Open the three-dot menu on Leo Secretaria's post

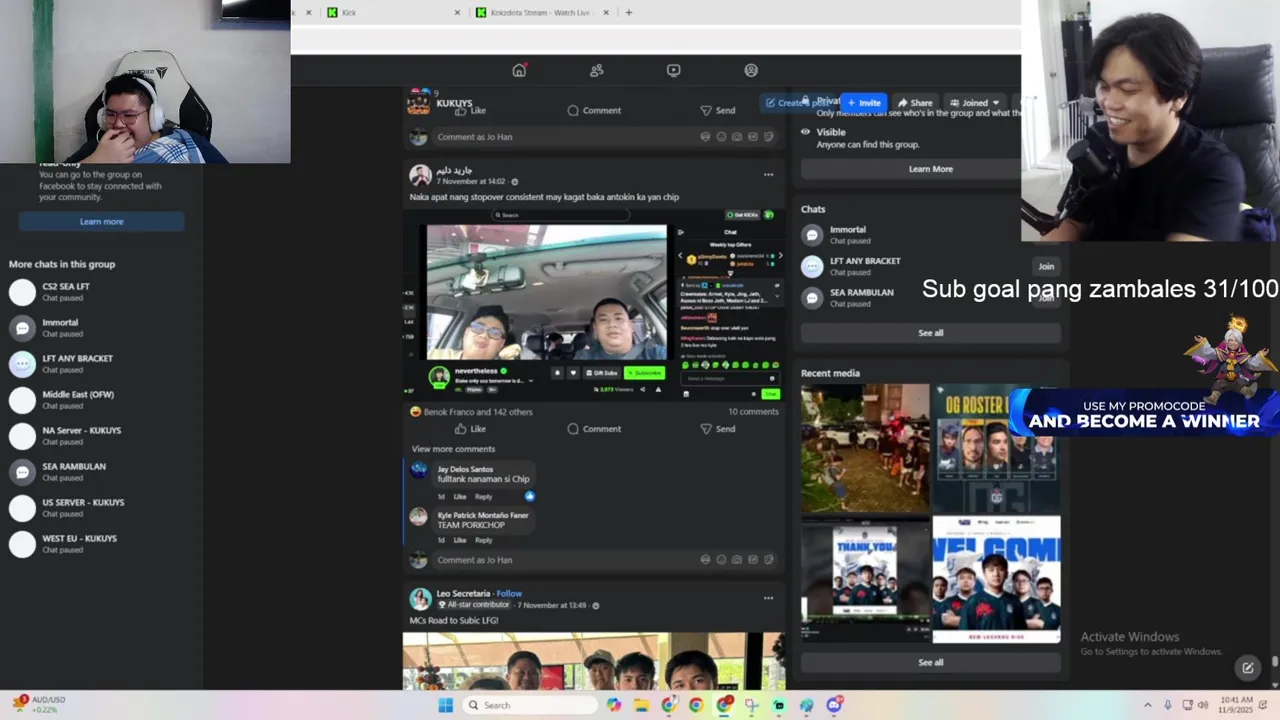tap(768, 598)
